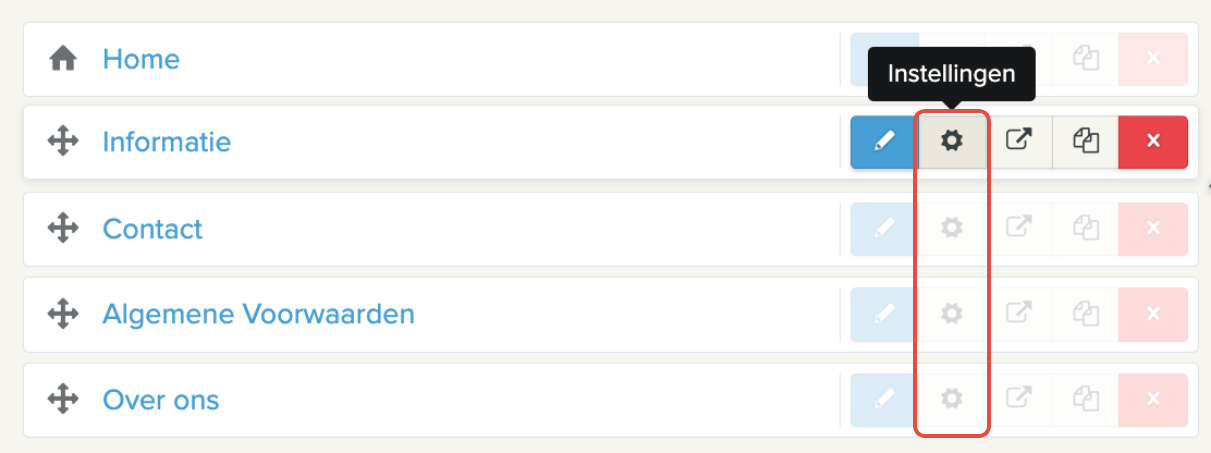1211x453 pixels.
Task: Click gear icon in Over ons row
Action: 952,400
